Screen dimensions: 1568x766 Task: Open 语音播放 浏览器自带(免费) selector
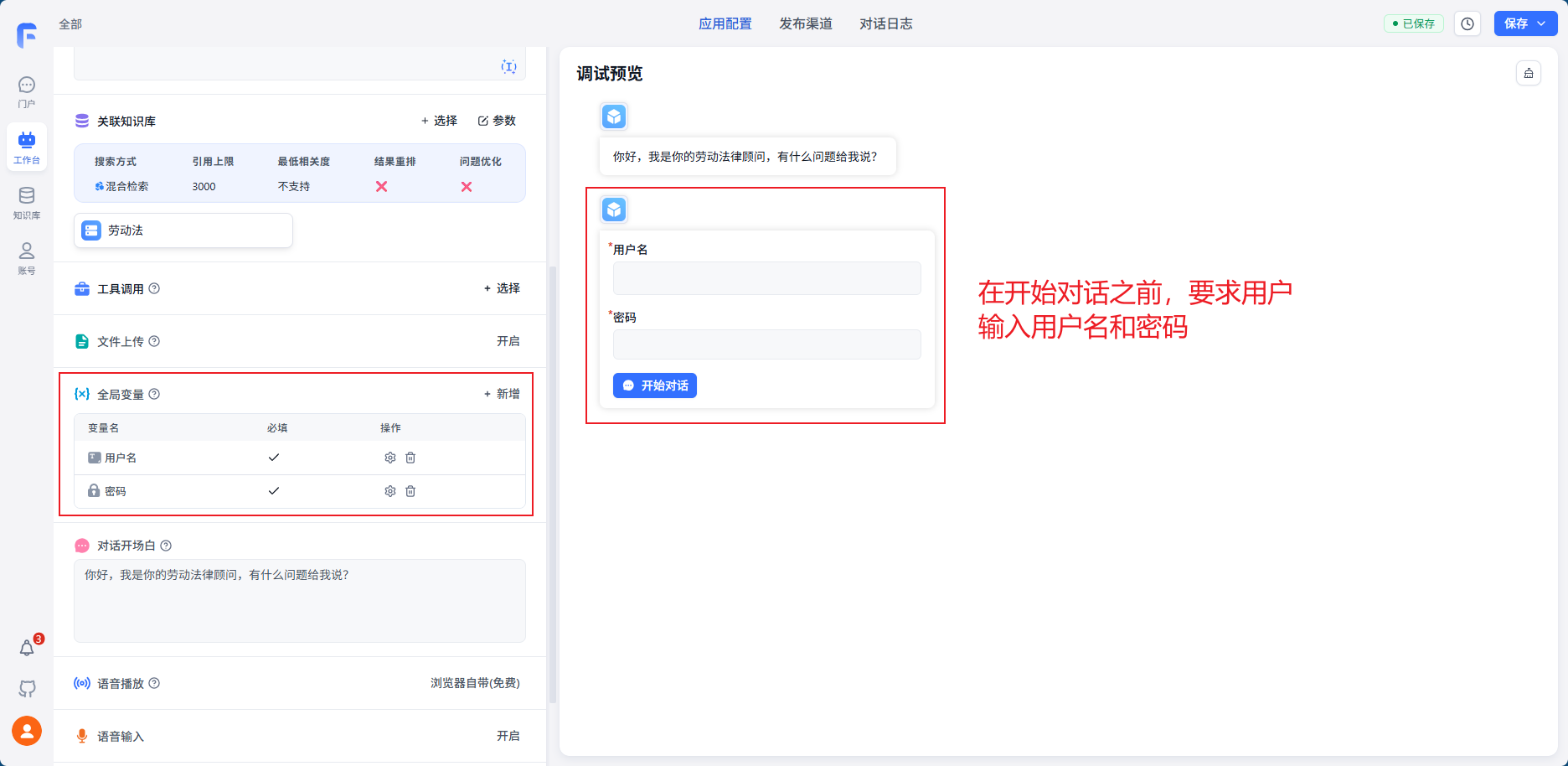click(475, 683)
